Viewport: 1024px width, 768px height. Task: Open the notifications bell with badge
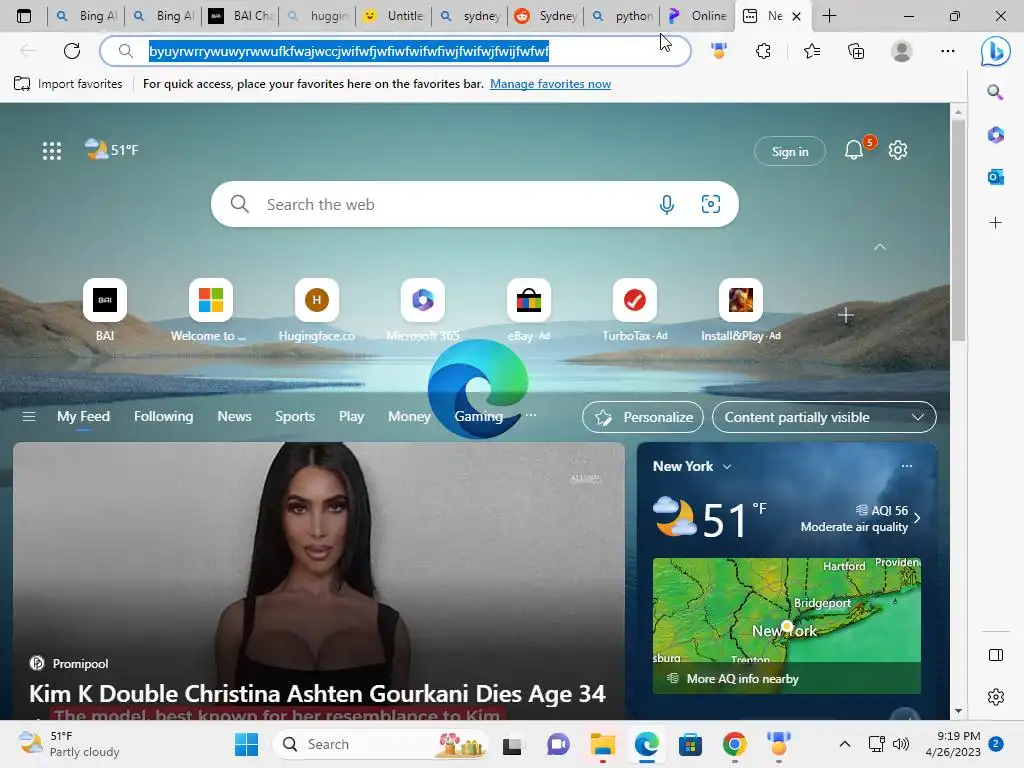point(854,150)
